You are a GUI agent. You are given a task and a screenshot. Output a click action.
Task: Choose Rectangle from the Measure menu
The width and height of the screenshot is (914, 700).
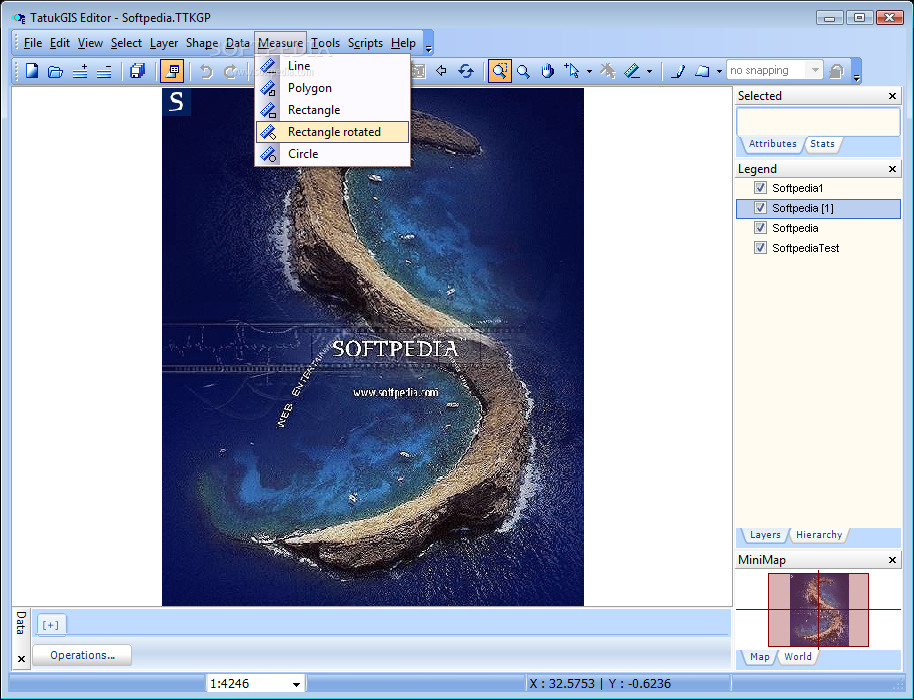point(332,110)
